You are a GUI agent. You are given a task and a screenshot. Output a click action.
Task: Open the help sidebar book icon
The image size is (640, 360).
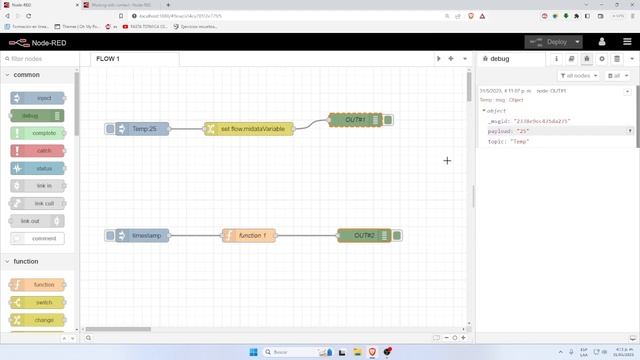pos(571,59)
